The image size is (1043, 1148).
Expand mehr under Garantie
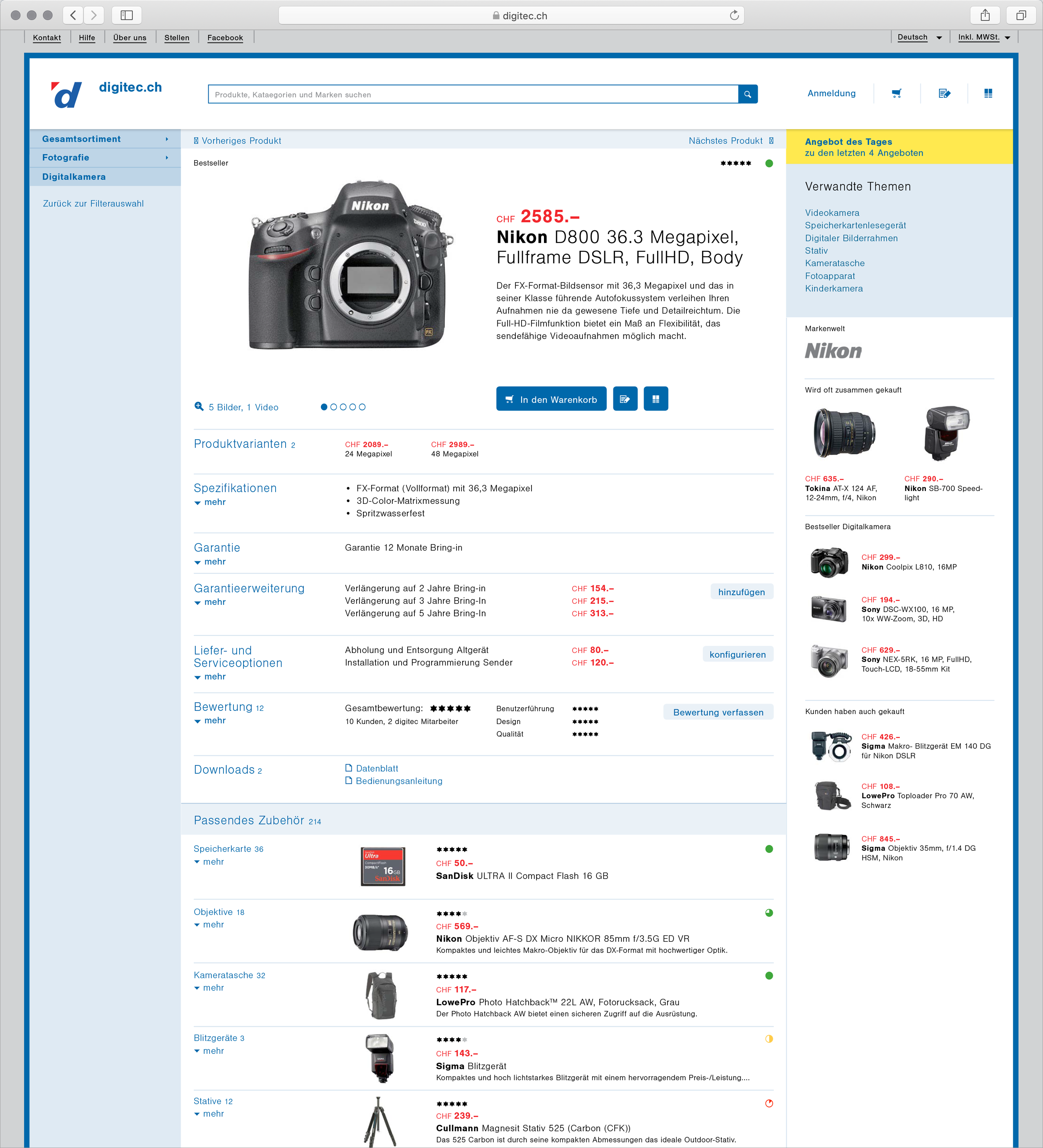tap(210, 562)
